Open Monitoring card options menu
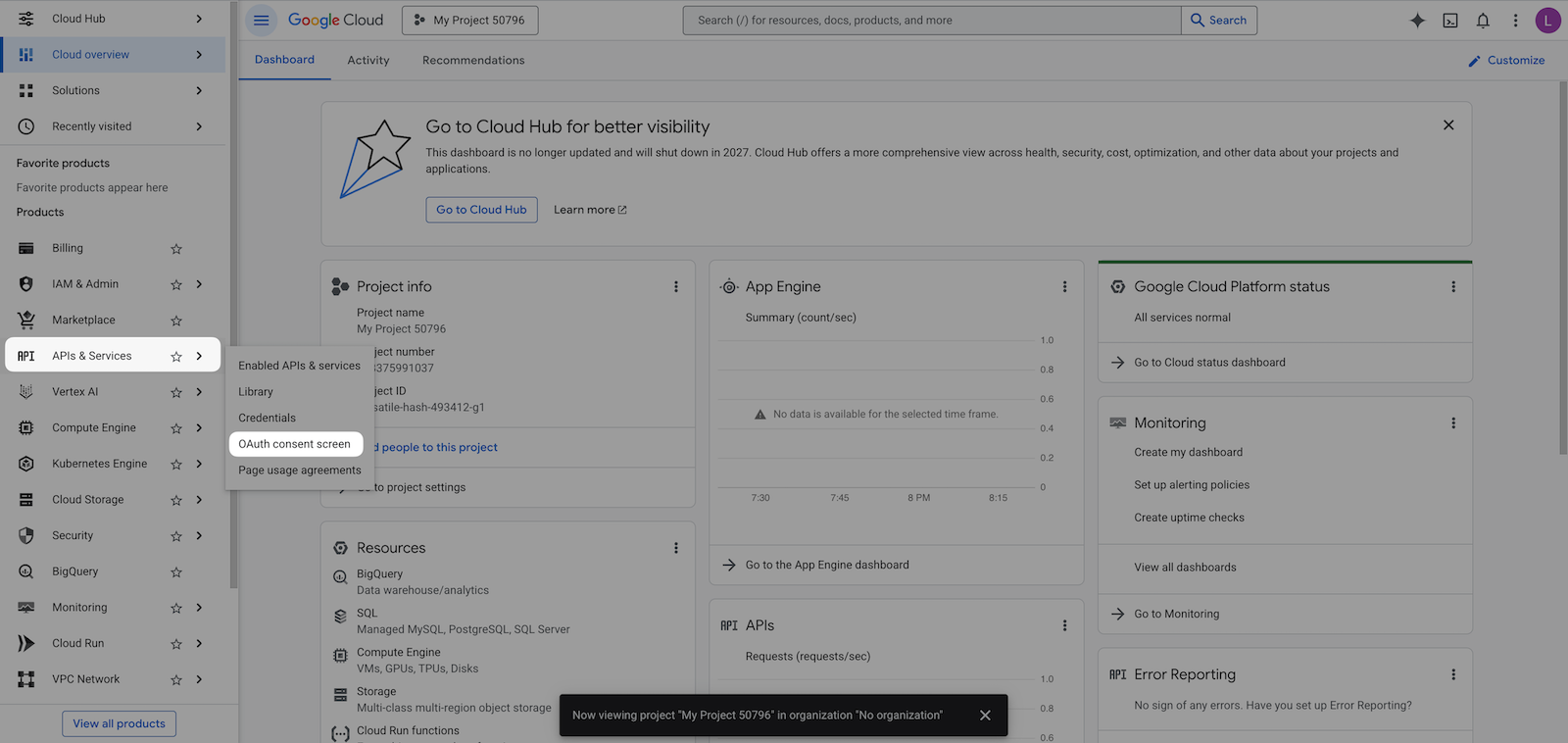1568x743 pixels. 1453,422
